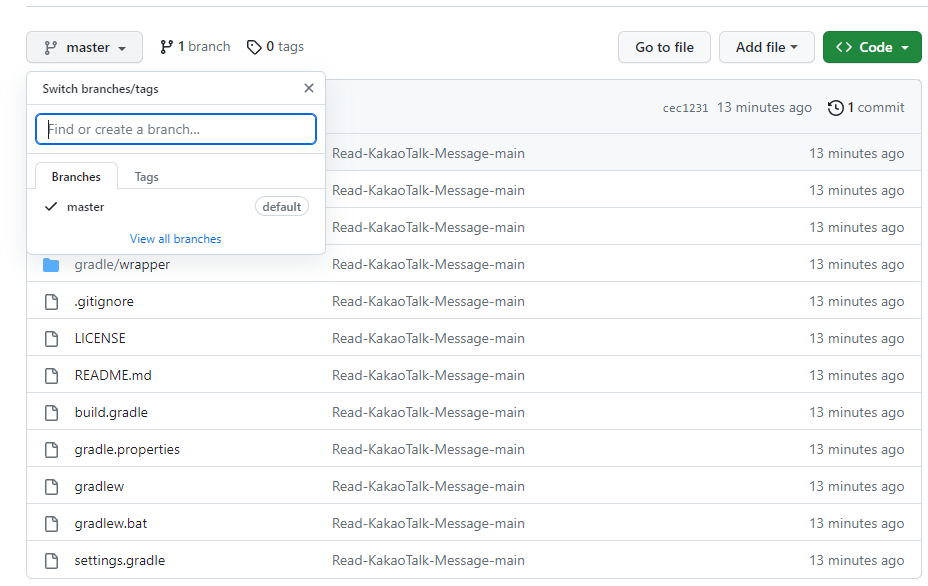928x586 pixels.
Task: Open the .gitignore file
Action: pyautogui.click(x=104, y=301)
